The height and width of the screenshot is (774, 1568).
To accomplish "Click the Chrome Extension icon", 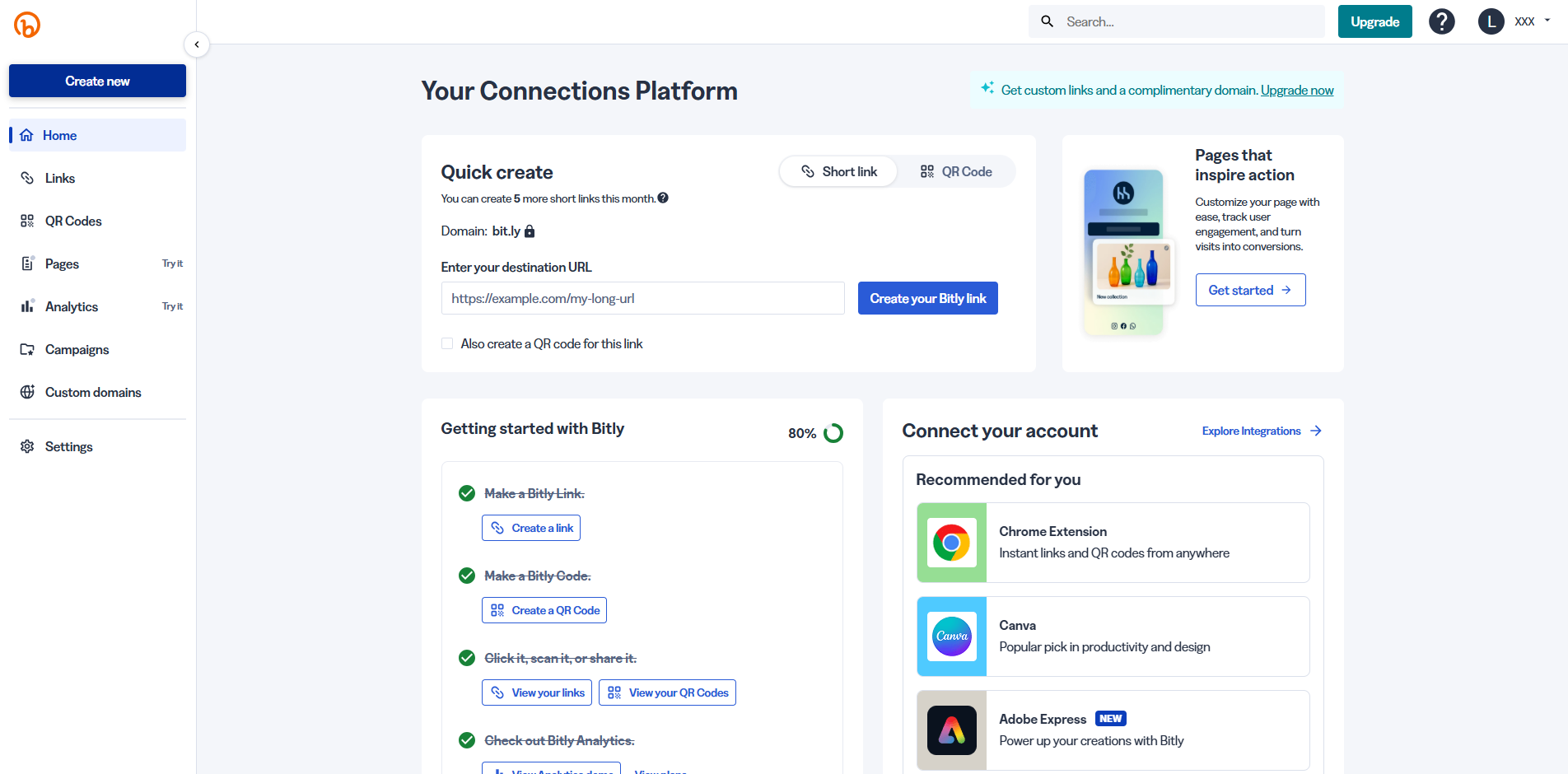I will point(951,543).
